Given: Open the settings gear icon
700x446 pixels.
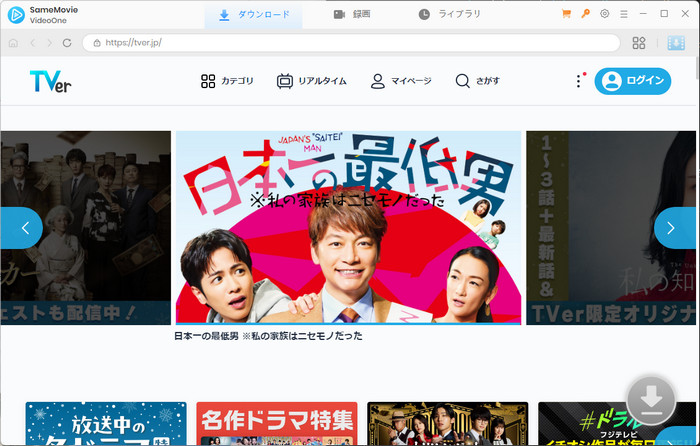Looking at the screenshot, I should (x=604, y=14).
